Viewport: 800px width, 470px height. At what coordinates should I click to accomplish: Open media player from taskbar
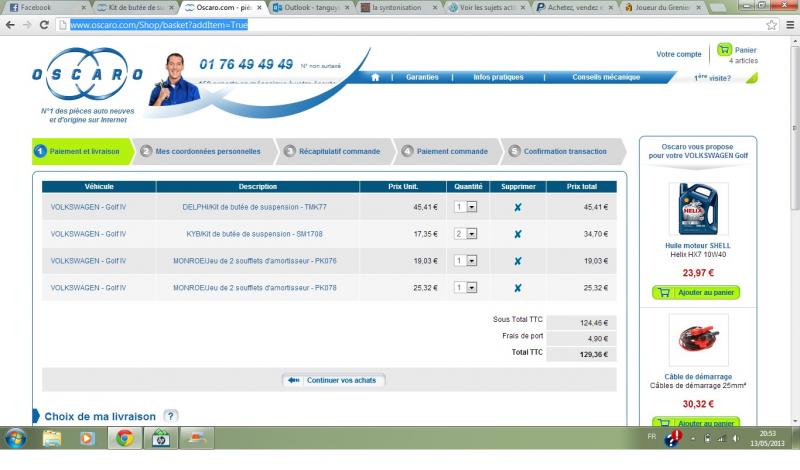coord(87,438)
